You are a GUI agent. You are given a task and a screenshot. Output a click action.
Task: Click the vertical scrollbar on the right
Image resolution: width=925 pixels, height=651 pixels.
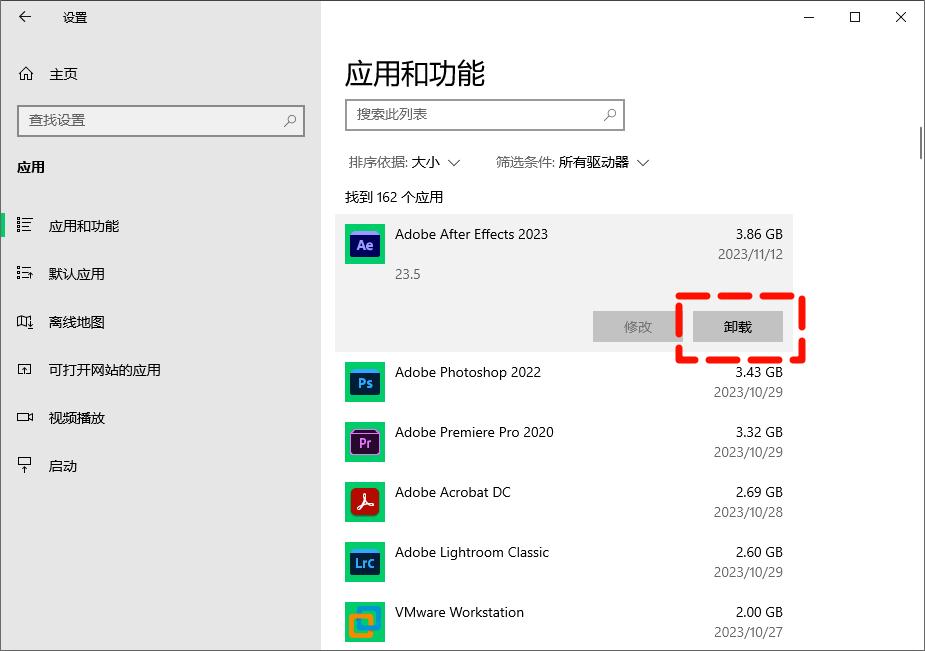point(920,142)
